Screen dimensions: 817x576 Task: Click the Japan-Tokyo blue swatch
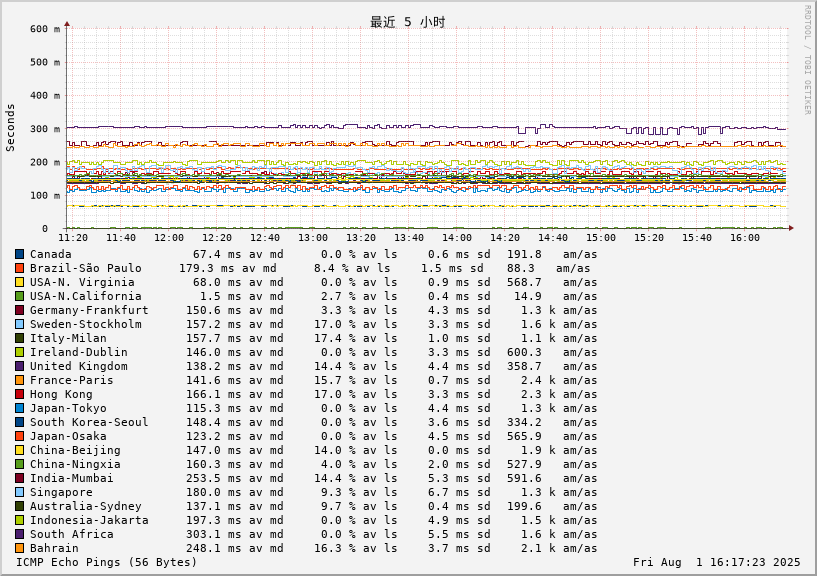[19, 408]
